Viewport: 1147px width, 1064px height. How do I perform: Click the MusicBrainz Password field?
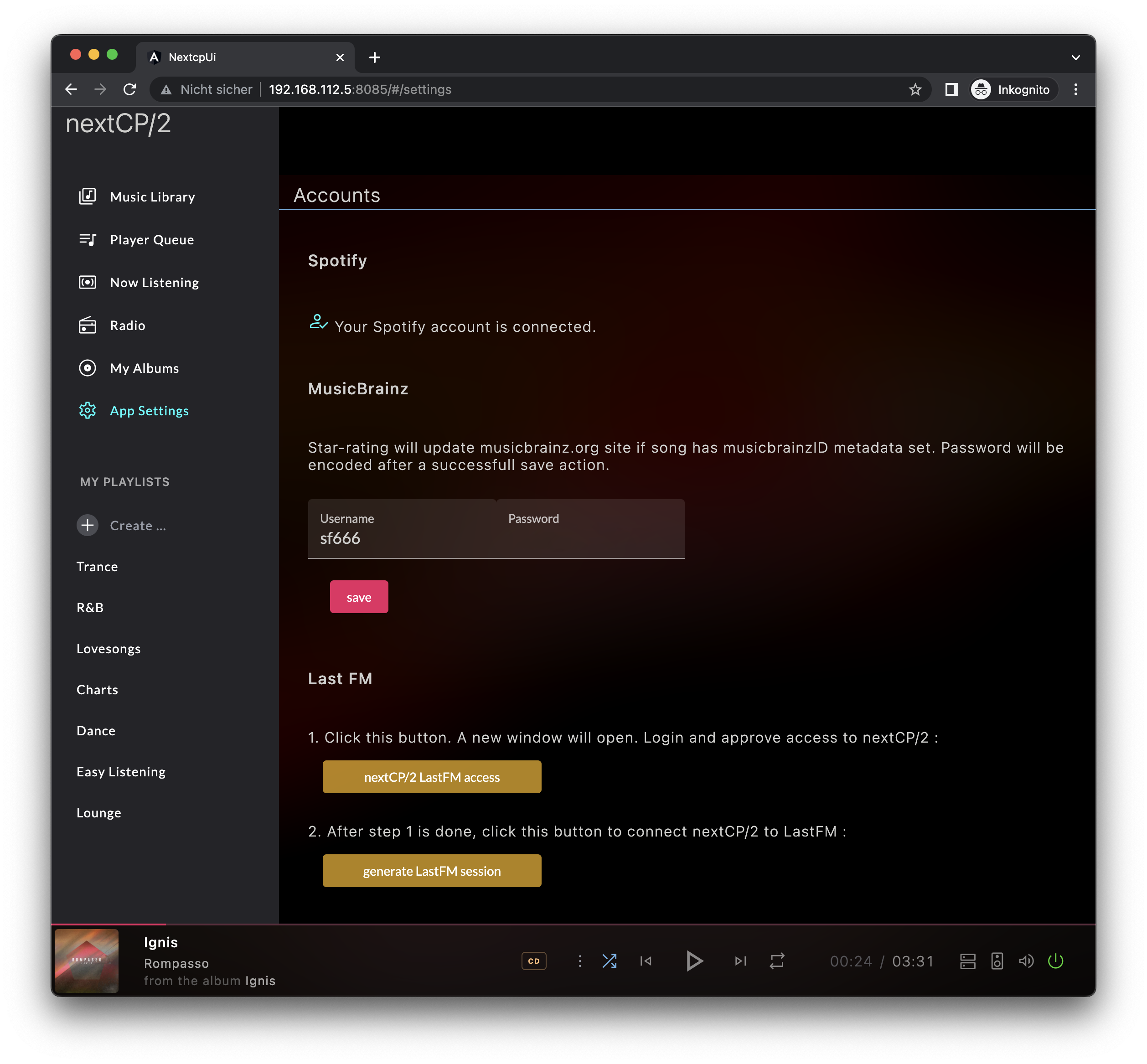pos(590,529)
